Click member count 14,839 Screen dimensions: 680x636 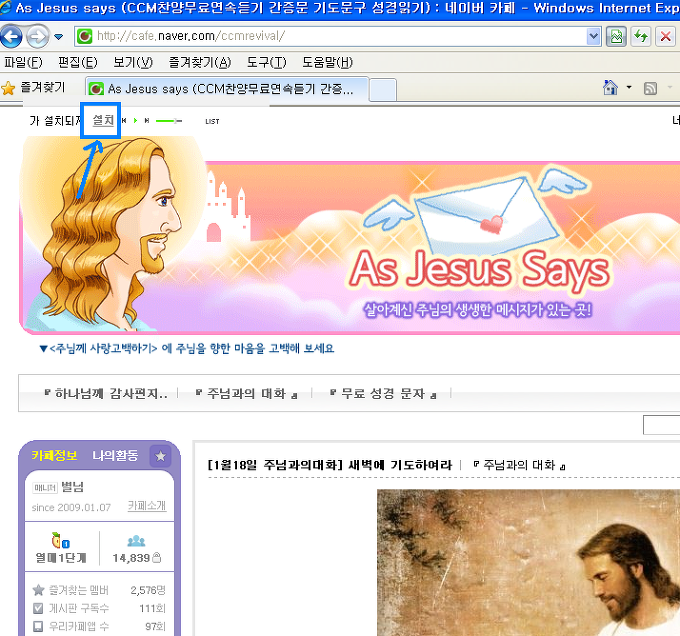click(x=131, y=558)
